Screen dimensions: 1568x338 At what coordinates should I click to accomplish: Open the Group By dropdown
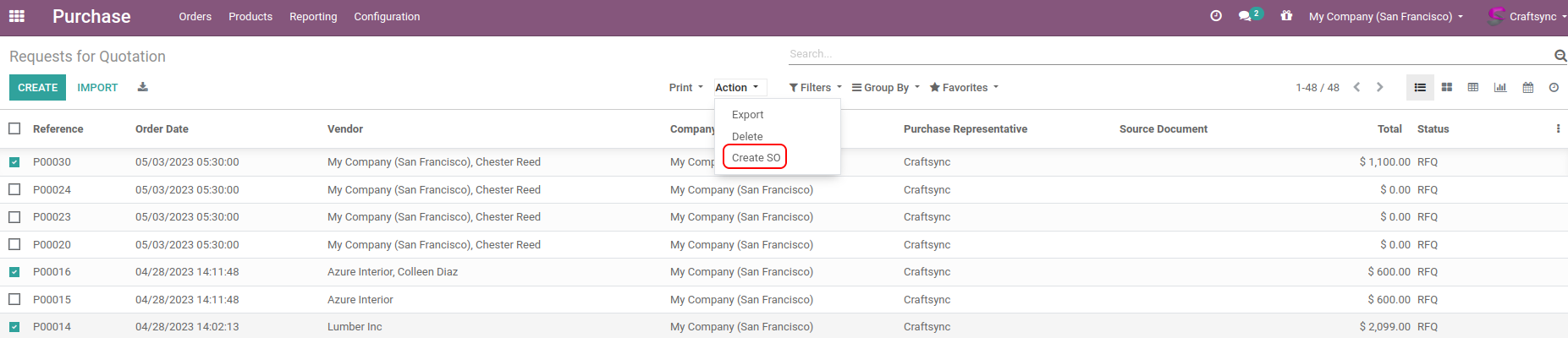(x=885, y=88)
